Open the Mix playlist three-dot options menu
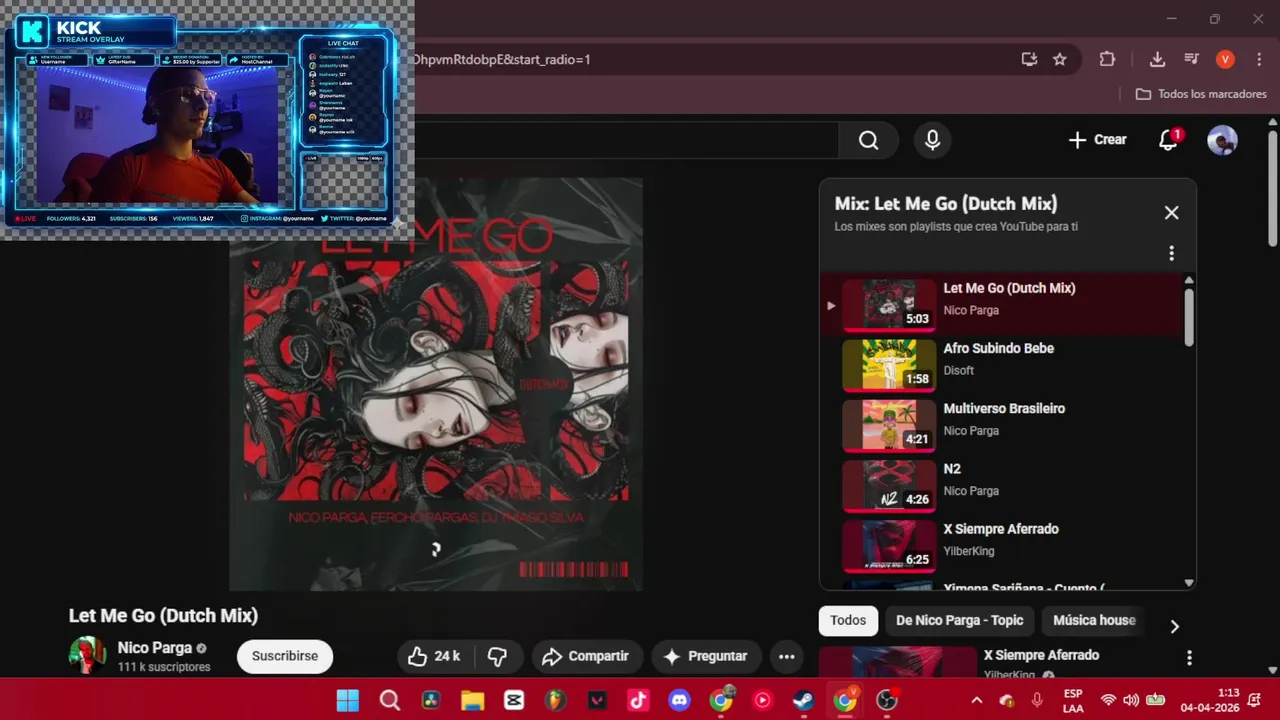 click(x=1171, y=253)
